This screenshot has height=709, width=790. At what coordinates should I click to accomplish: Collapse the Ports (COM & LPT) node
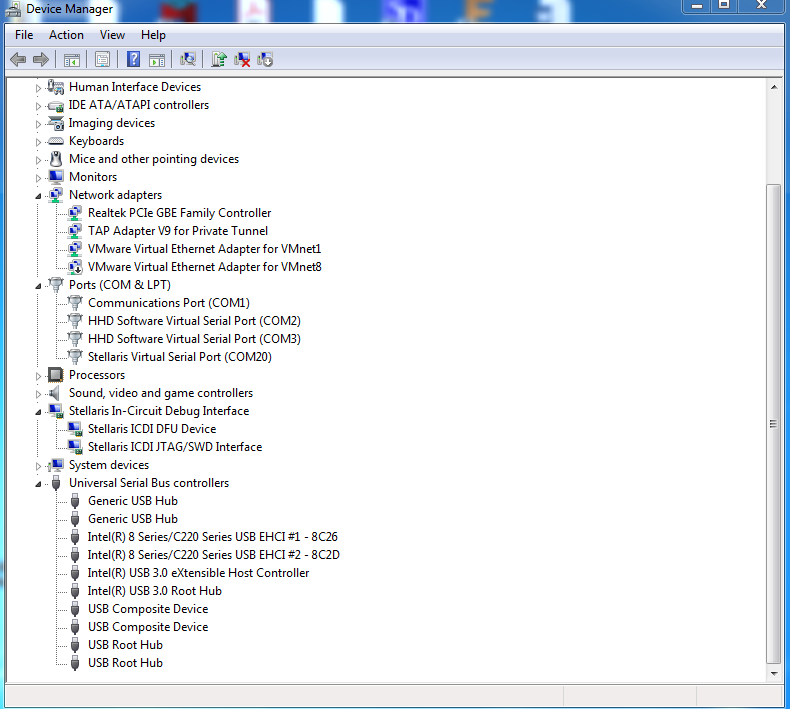click(38, 286)
